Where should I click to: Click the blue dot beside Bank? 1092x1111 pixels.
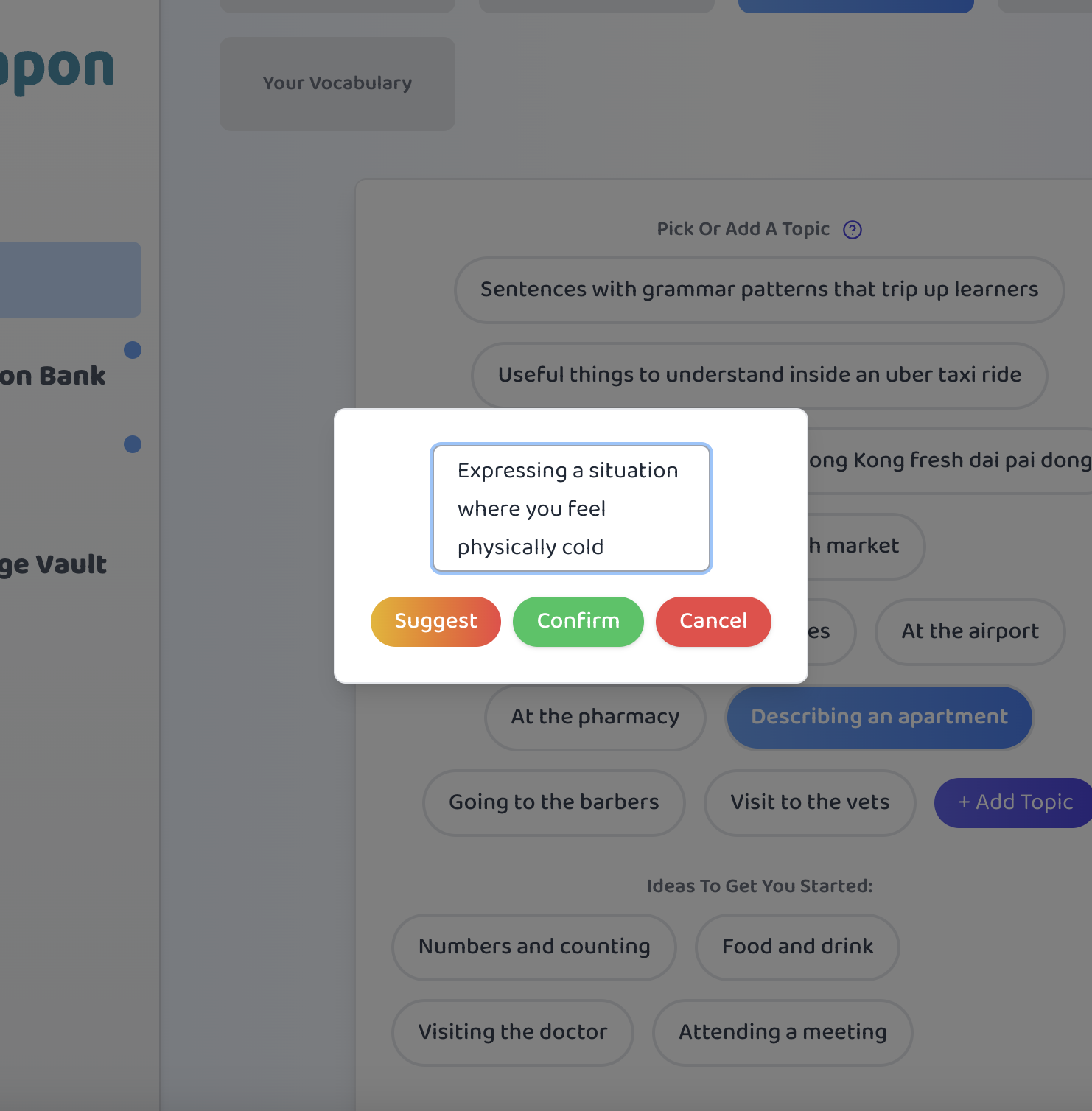[133, 350]
